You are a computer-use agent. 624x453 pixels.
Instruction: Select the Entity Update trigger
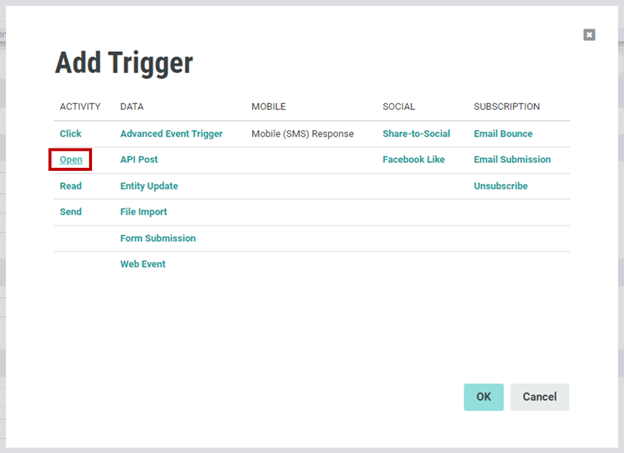(x=149, y=186)
